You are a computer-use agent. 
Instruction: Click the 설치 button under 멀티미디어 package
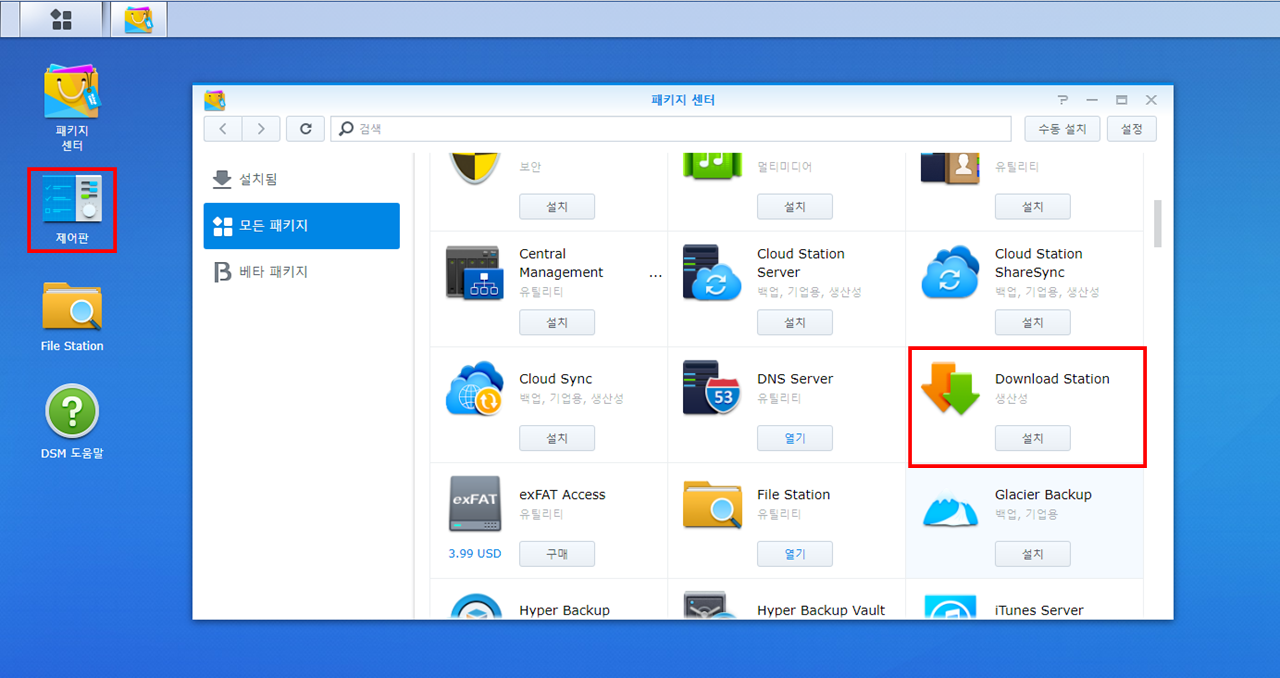point(795,207)
